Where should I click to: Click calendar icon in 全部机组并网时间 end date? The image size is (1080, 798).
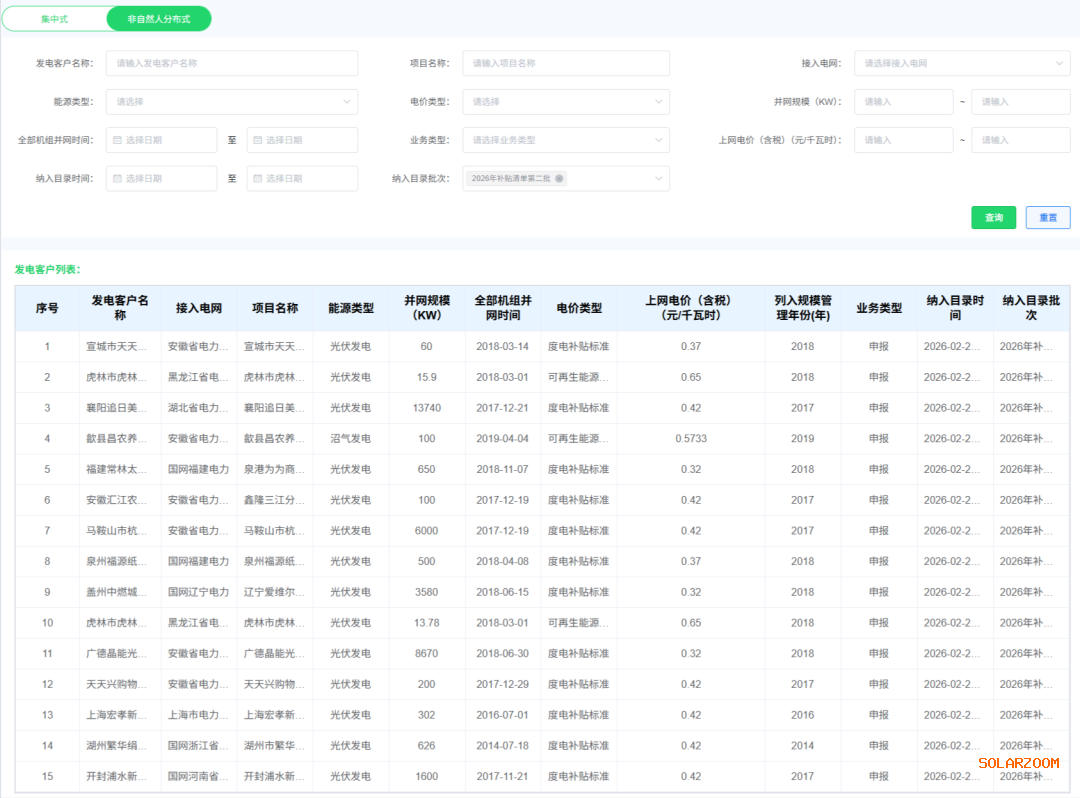(x=257, y=141)
